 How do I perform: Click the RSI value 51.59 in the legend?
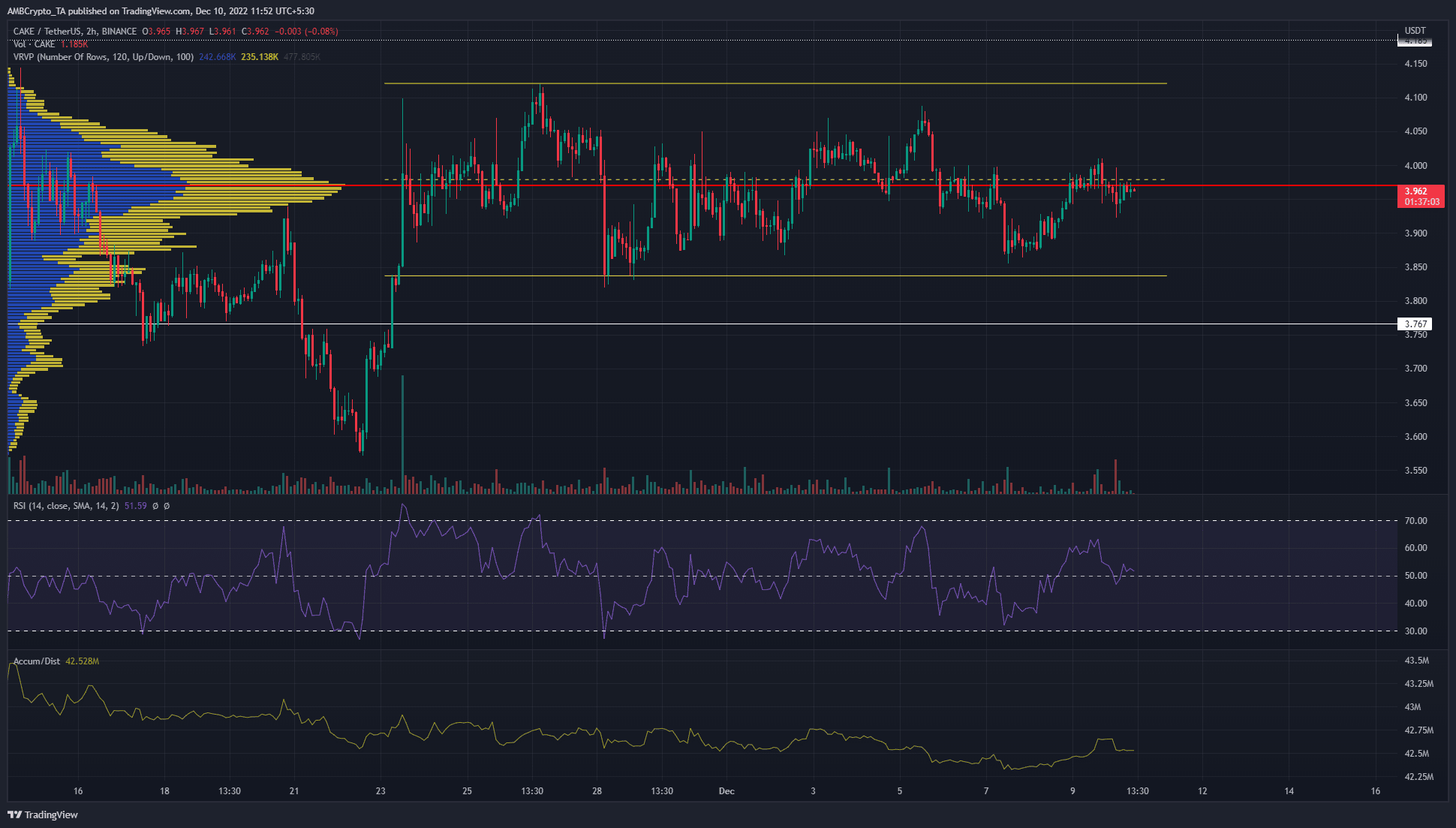(x=135, y=506)
